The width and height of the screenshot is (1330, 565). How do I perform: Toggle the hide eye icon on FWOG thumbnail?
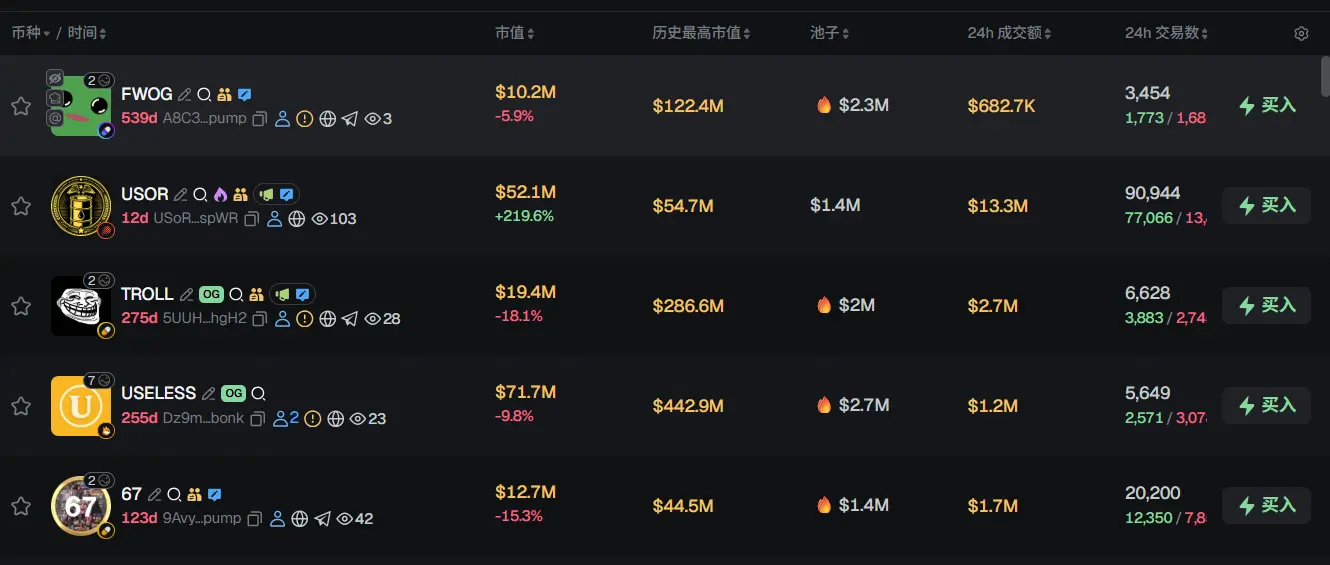tap(56, 78)
